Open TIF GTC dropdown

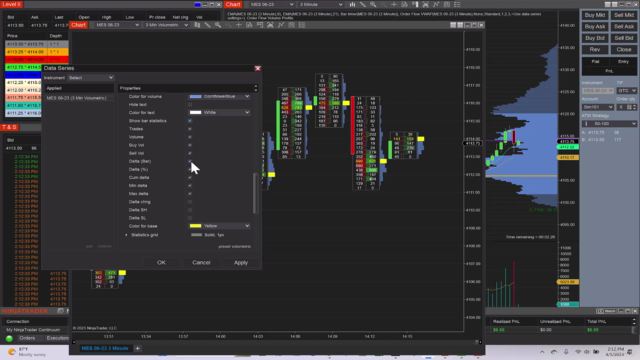(627, 91)
